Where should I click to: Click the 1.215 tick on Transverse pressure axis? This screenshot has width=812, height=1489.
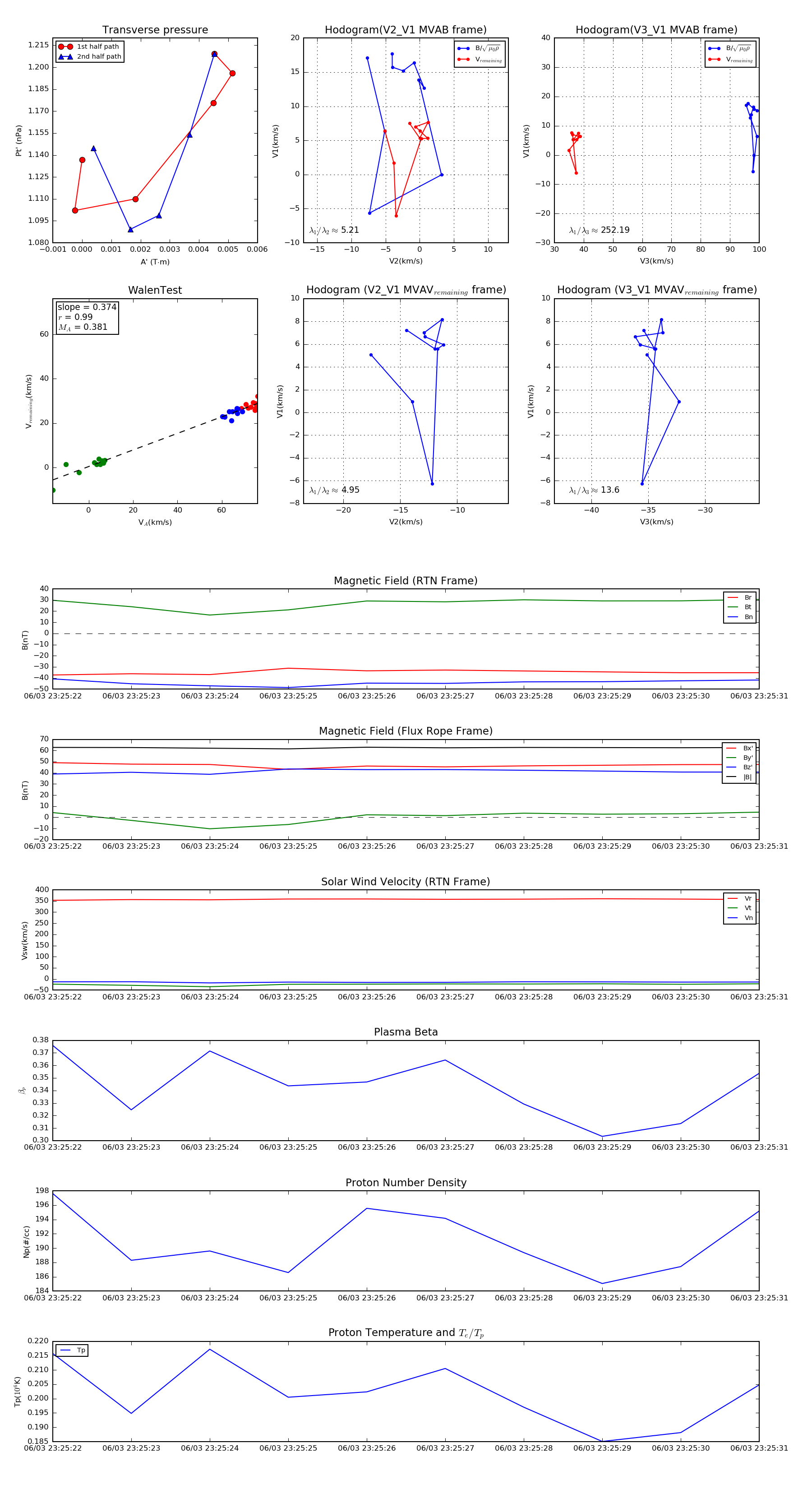click(39, 45)
